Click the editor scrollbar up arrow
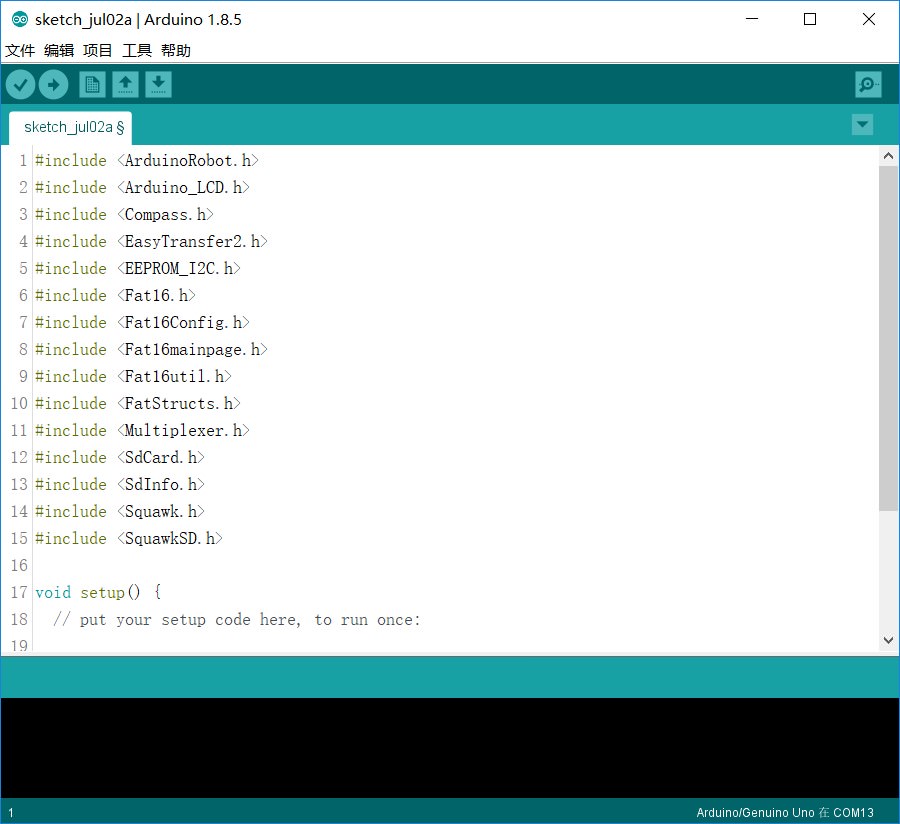 pyautogui.click(x=888, y=156)
